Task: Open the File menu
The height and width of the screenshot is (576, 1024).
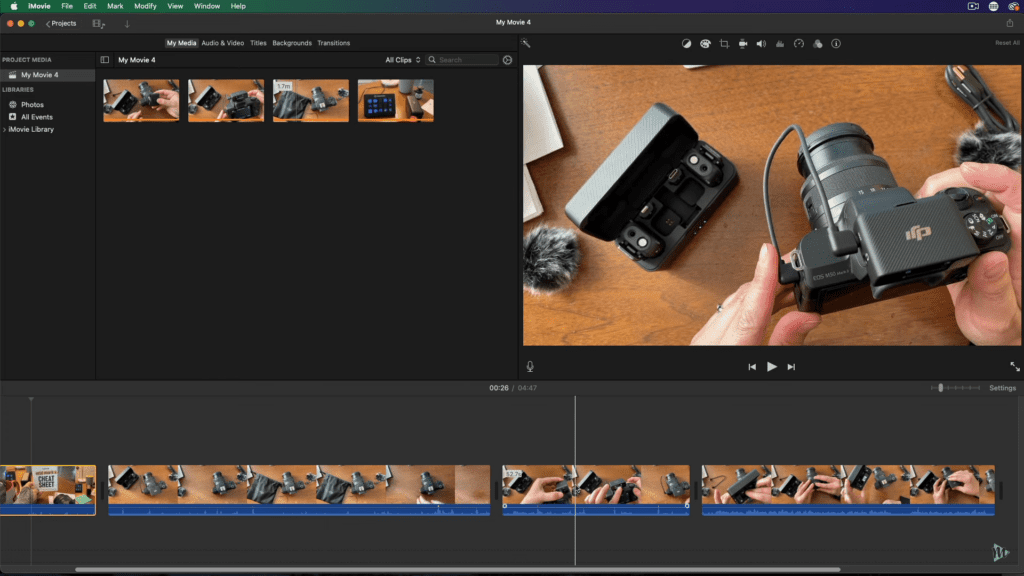Action: point(67,6)
